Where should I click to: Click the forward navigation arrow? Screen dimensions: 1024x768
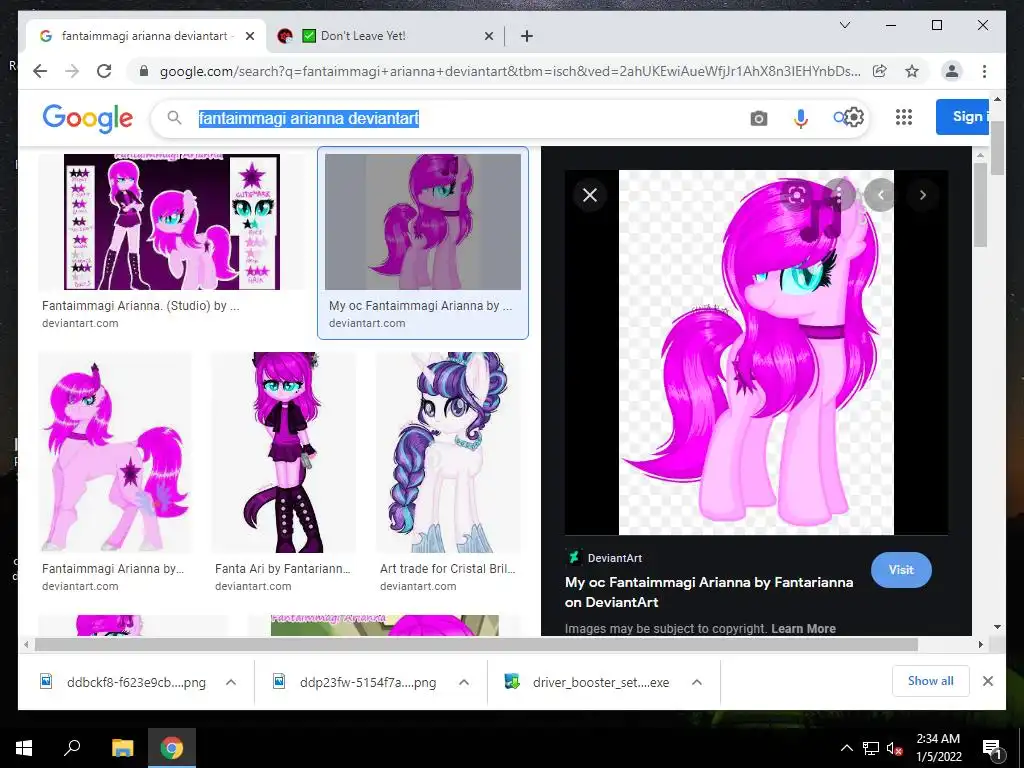tap(72, 71)
